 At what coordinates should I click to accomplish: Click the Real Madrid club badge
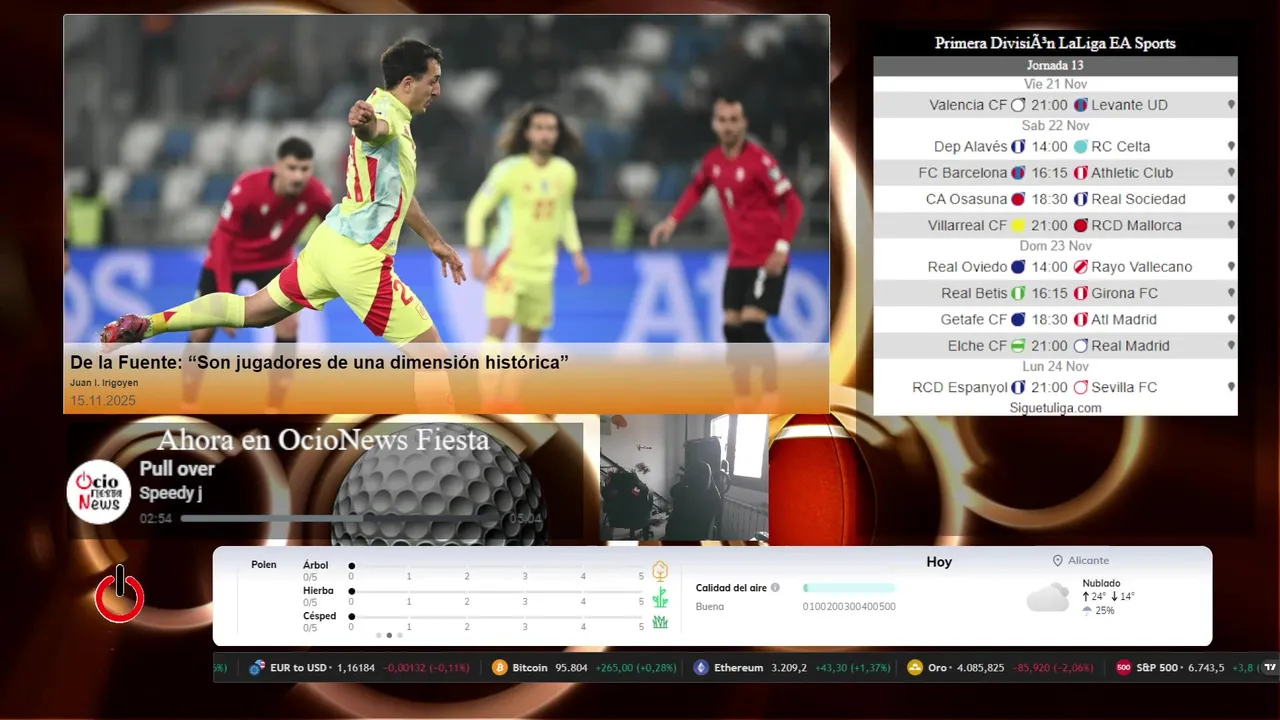(1080, 346)
